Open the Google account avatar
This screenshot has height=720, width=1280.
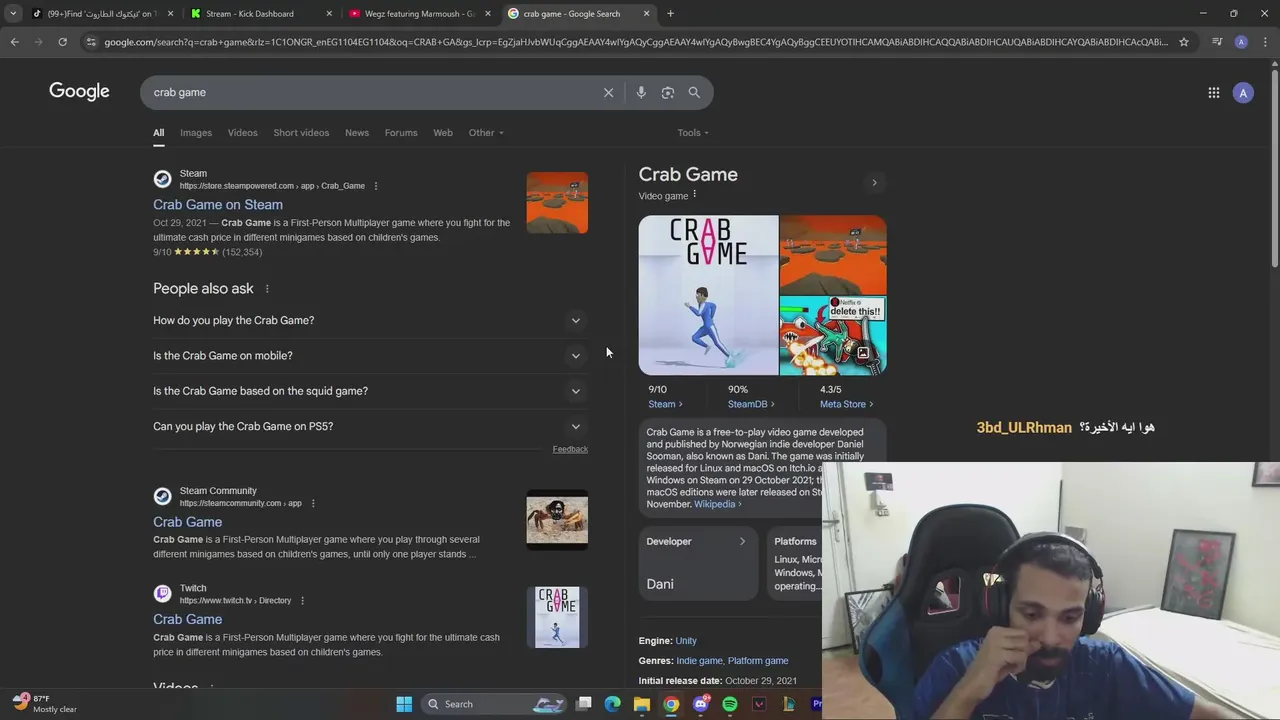point(1243,93)
